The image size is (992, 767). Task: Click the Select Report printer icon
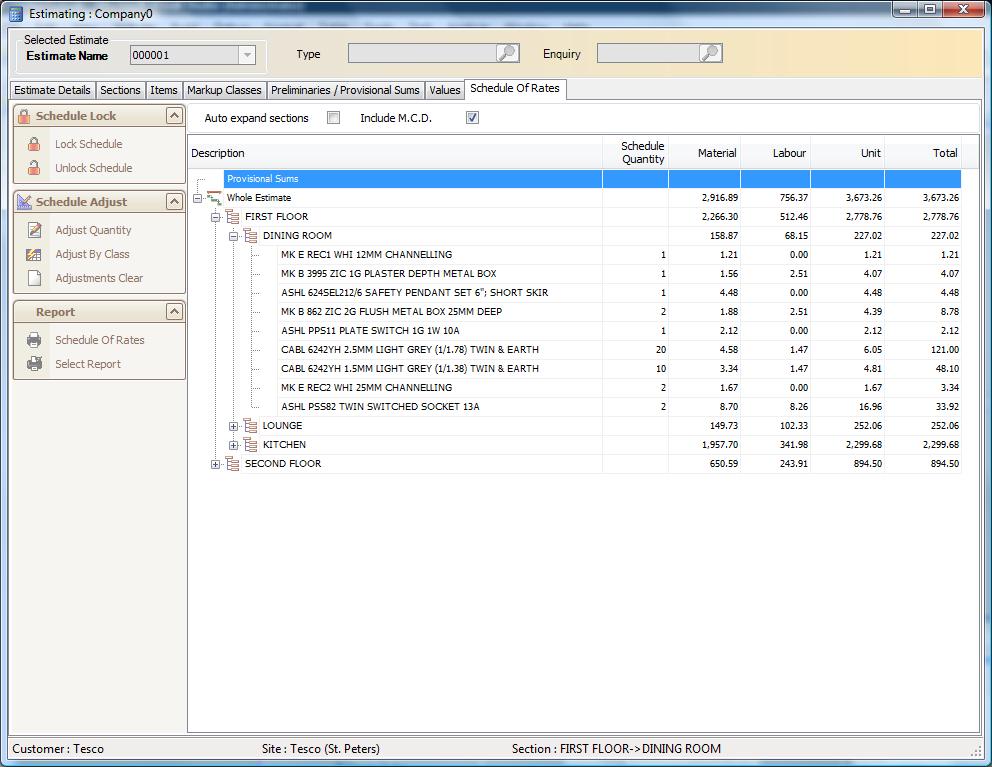34,364
